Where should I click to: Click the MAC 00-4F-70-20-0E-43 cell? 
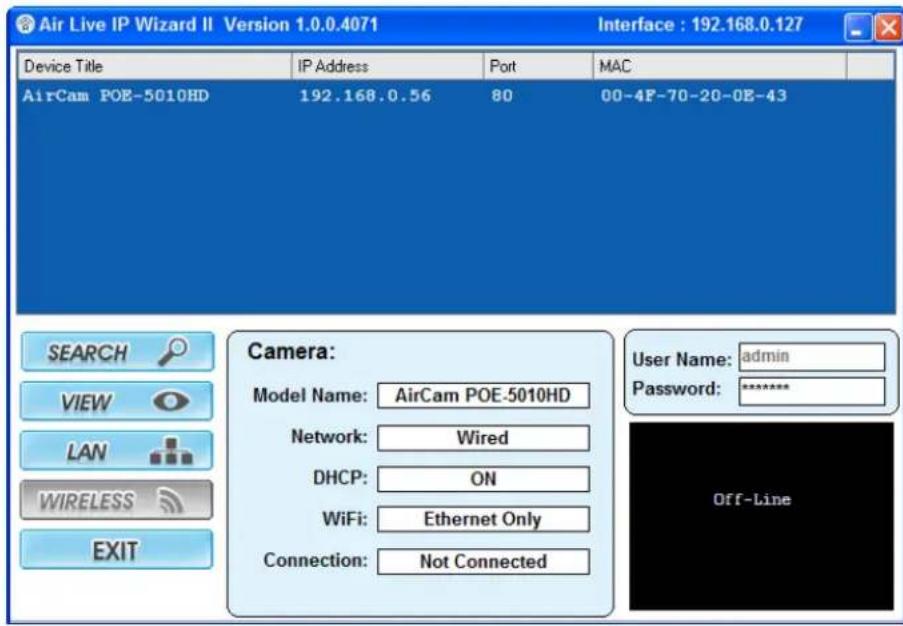[693, 96]
